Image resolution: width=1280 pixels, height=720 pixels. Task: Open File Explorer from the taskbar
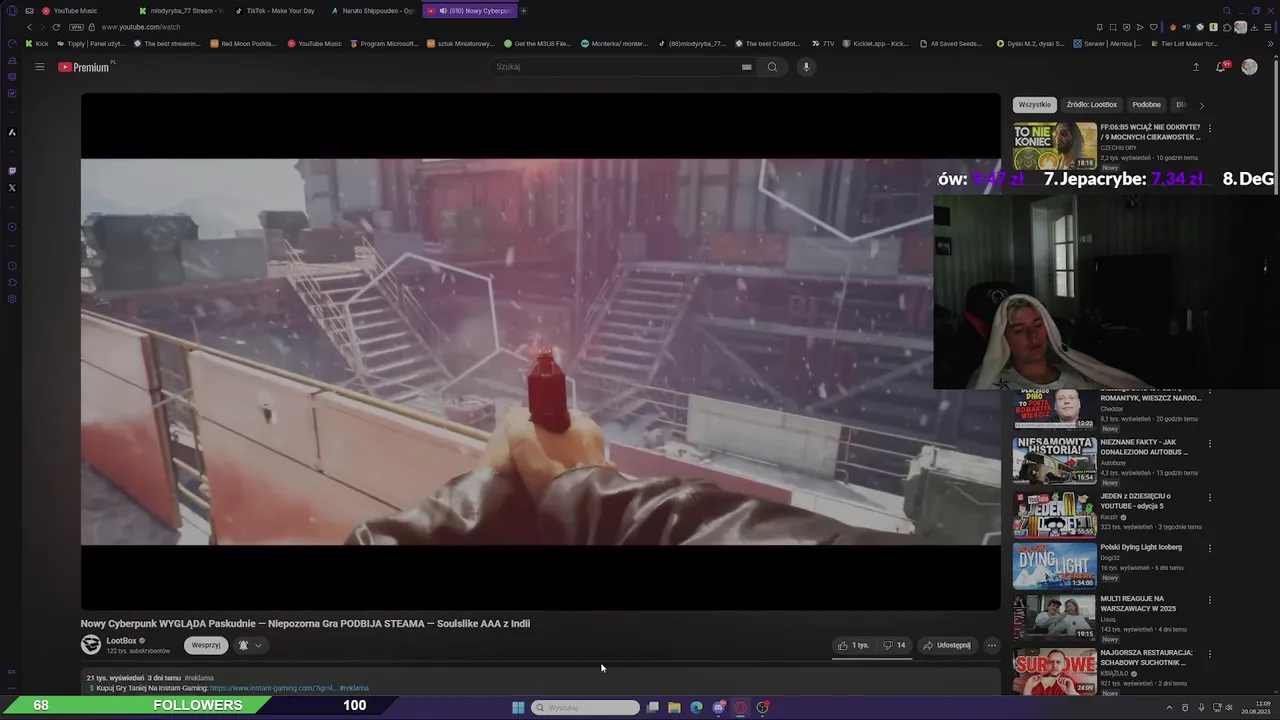[x=674, y=708]
